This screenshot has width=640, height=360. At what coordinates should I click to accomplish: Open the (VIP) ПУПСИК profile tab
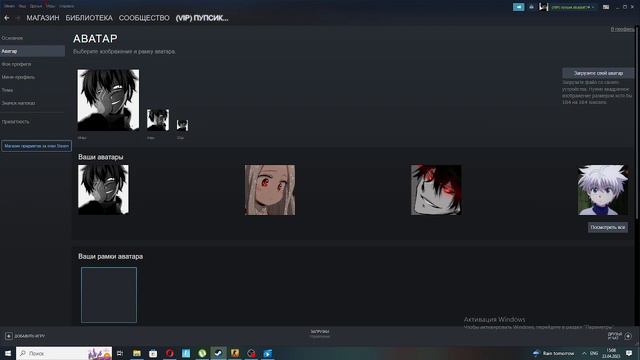[202, 18]
